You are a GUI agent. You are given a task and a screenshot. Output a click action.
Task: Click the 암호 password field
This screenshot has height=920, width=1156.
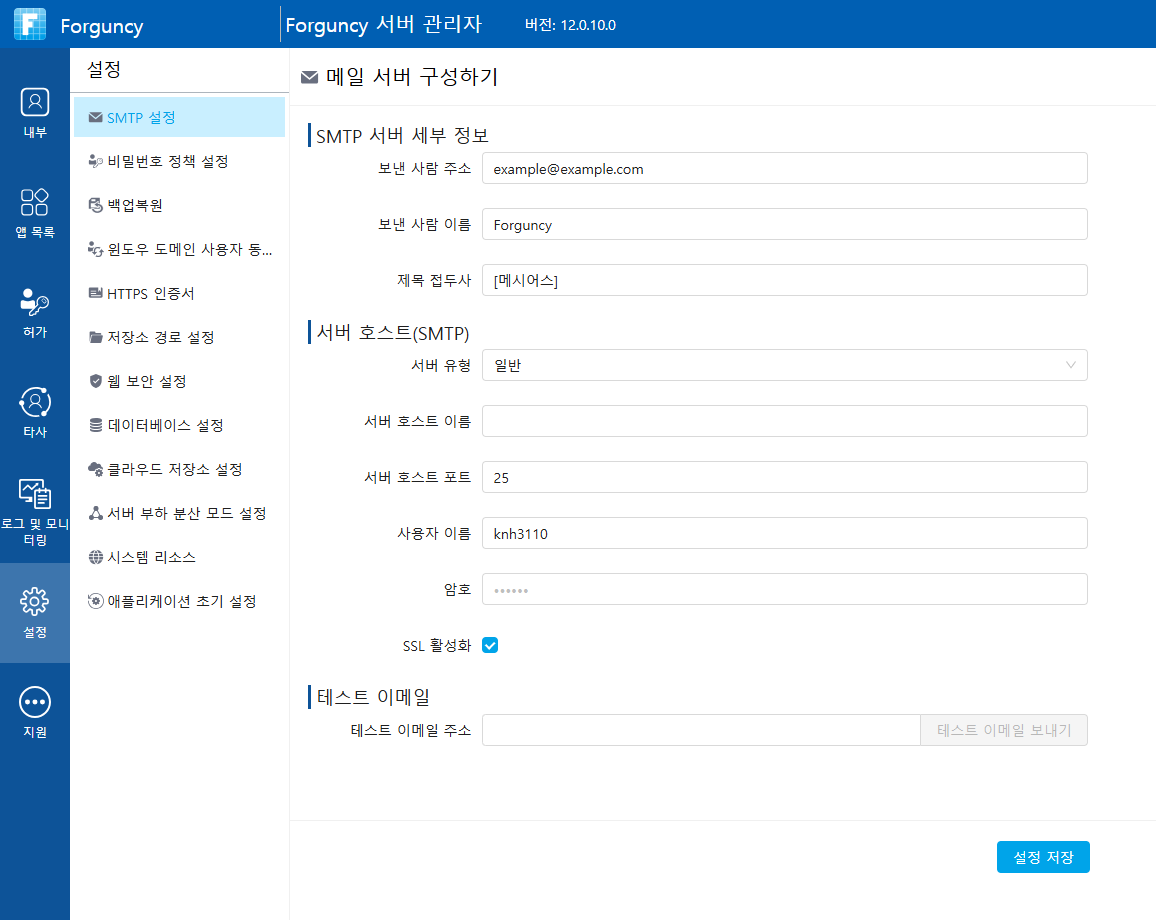point(784,589)
